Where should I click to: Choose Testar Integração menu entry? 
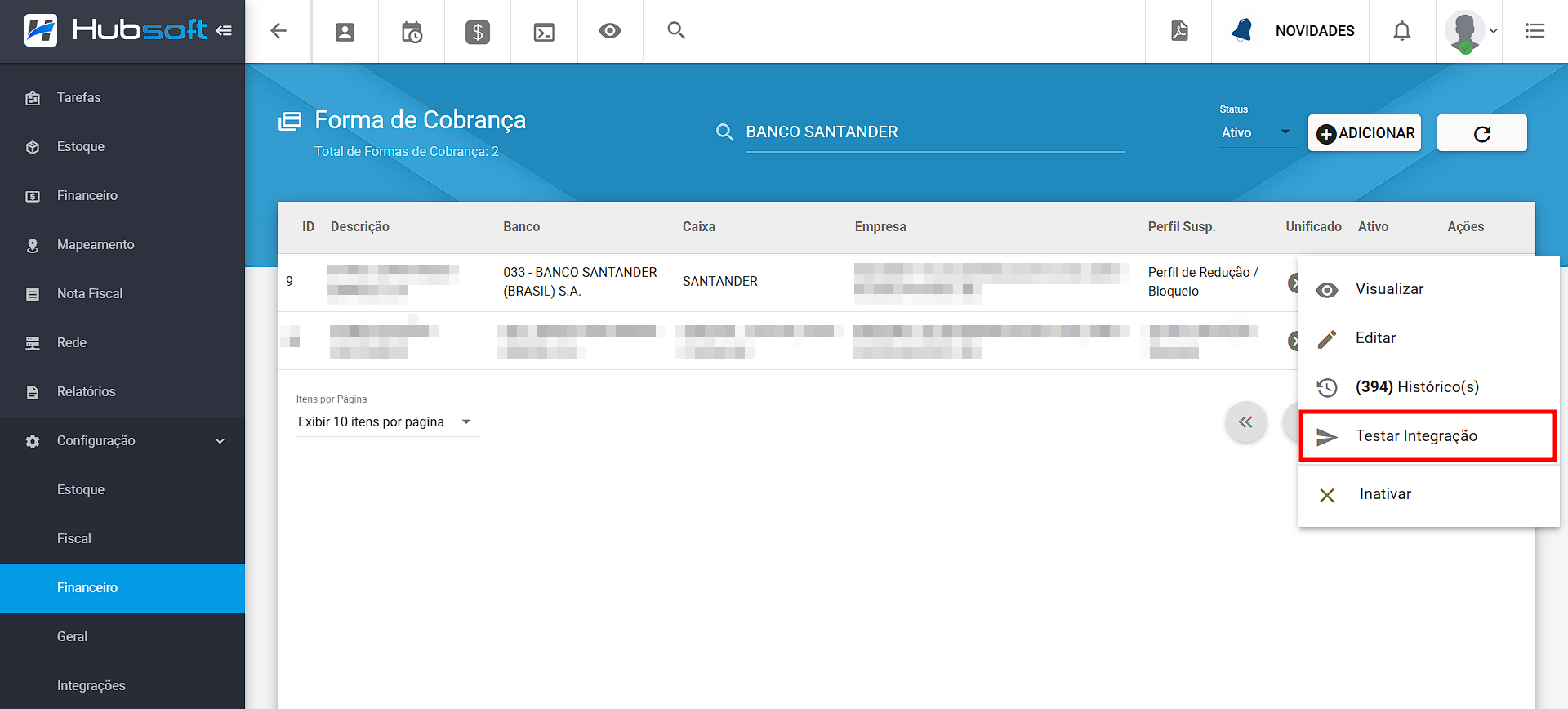pyautogui.click(x=1429, y=436)
